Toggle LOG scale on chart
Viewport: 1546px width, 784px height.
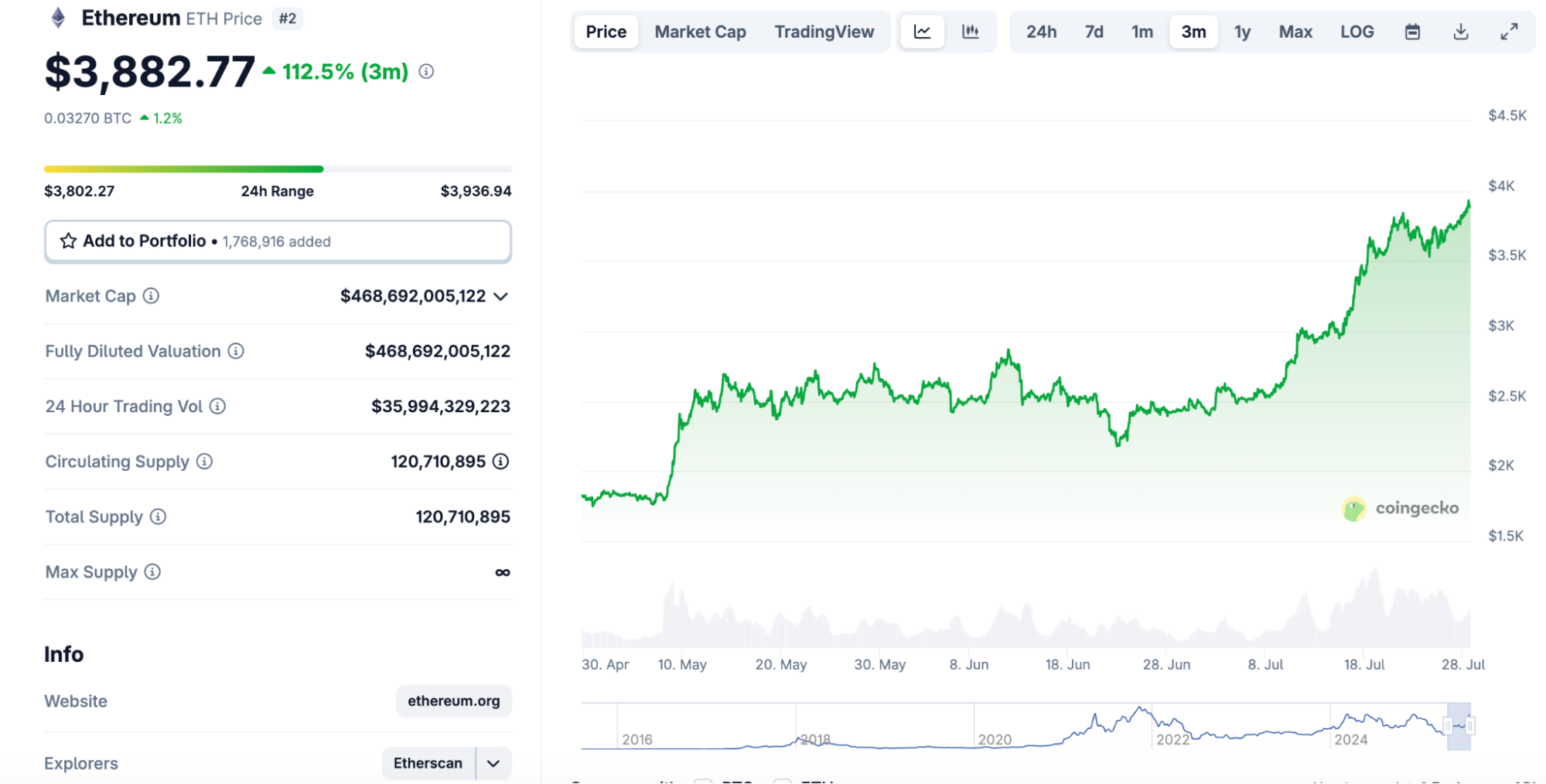(x=1357, y=32)
